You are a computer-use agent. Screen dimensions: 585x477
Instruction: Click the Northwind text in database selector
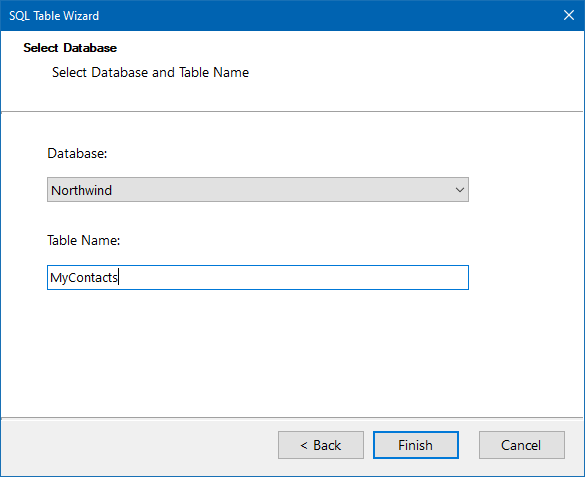81,190
